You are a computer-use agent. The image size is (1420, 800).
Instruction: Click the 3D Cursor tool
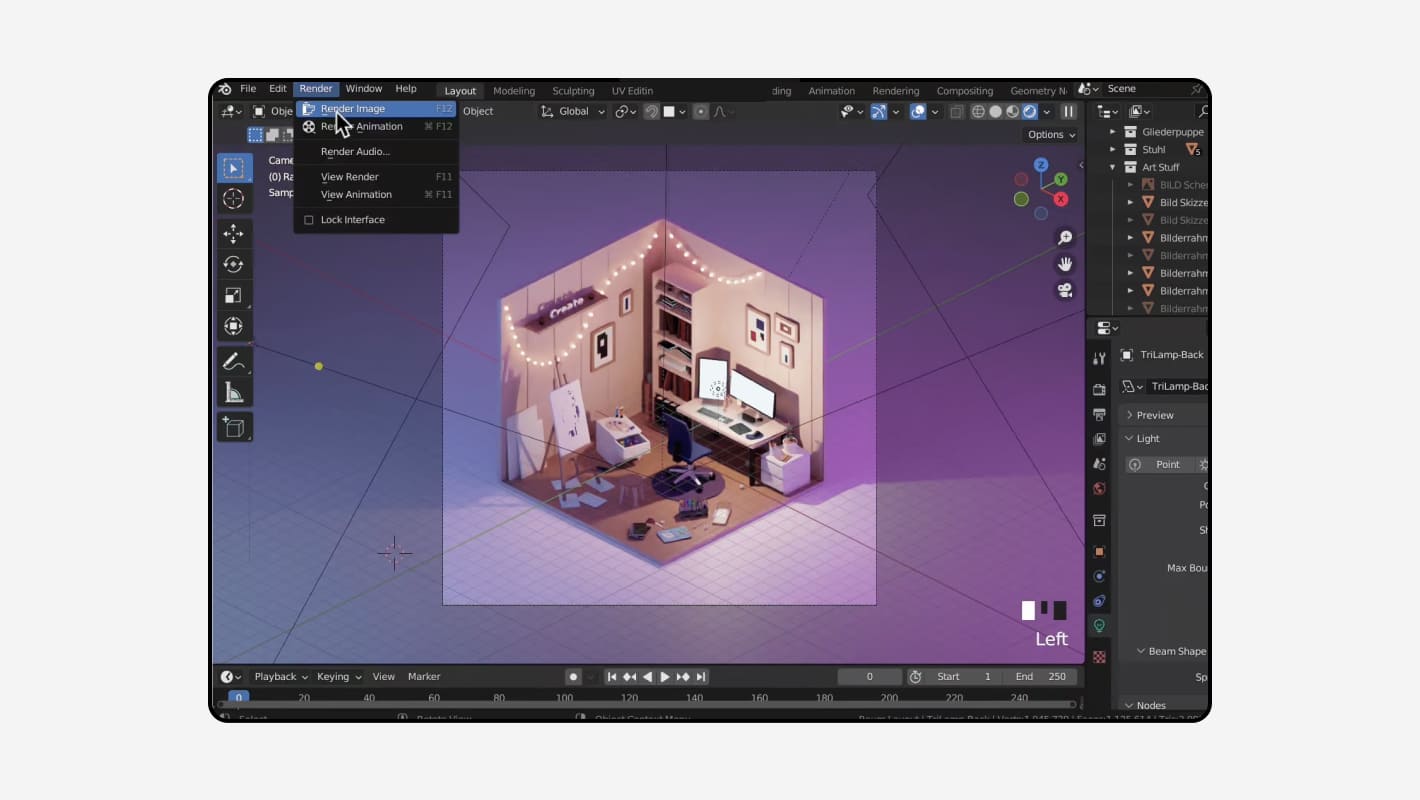click(x=233, y=198)
